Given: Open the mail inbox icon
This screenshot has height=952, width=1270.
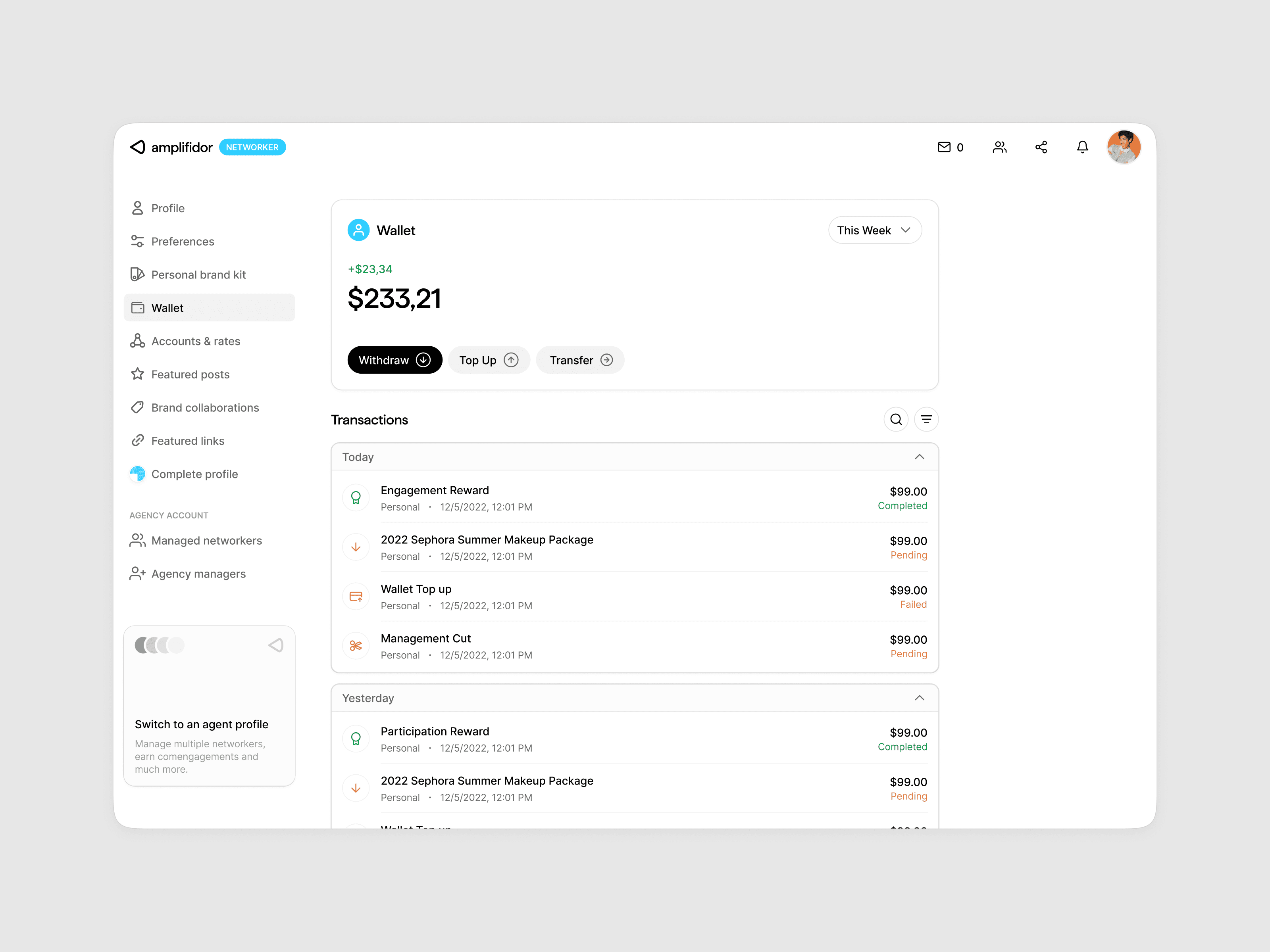Looking at the screenshot, I should (944, 148).
